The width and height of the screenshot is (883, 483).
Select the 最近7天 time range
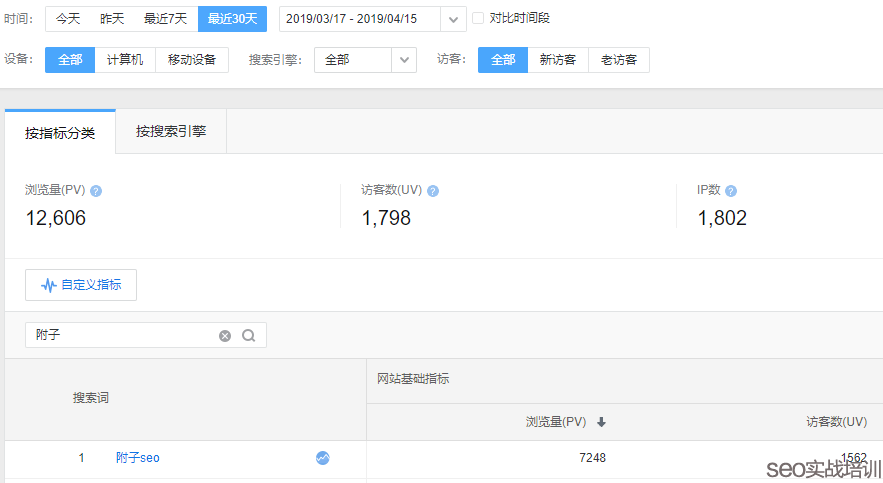coord(165,19)
